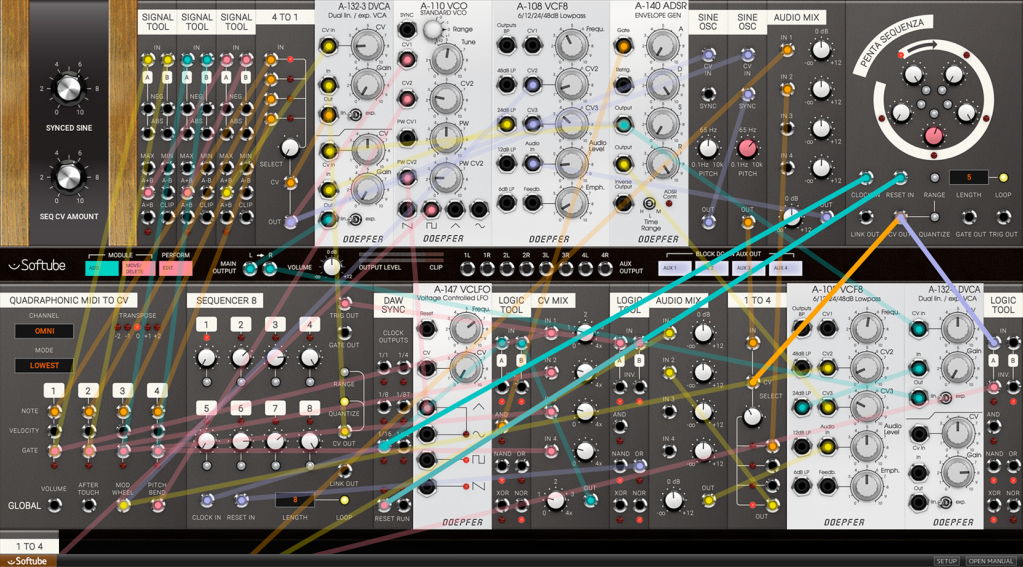This screenshot has width=1023, height=567.
Task: Select the Perform EDIT mode button
Action: (175, 268)
